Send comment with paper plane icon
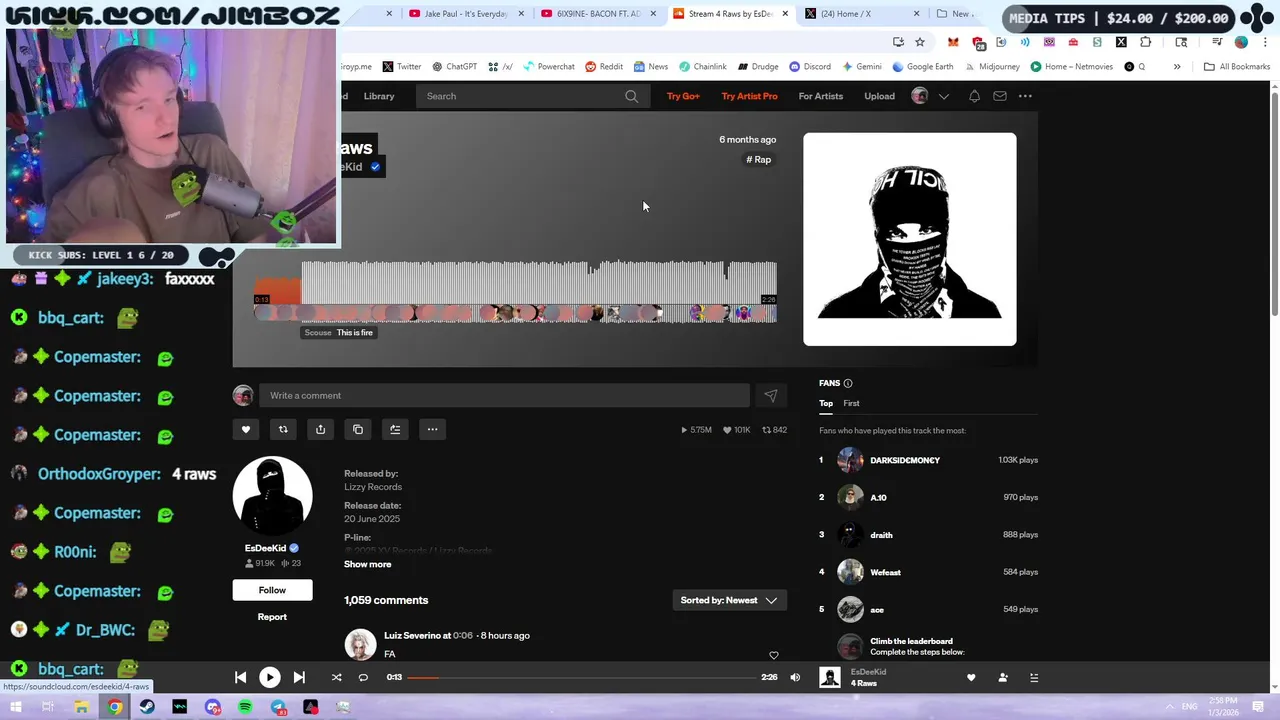The height and width of the screenshot is (720, 1280). click(770, 396)
